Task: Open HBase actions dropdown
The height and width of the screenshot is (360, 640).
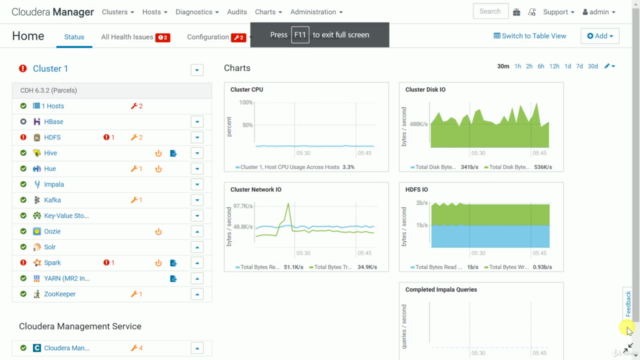Action: point(197,122)
